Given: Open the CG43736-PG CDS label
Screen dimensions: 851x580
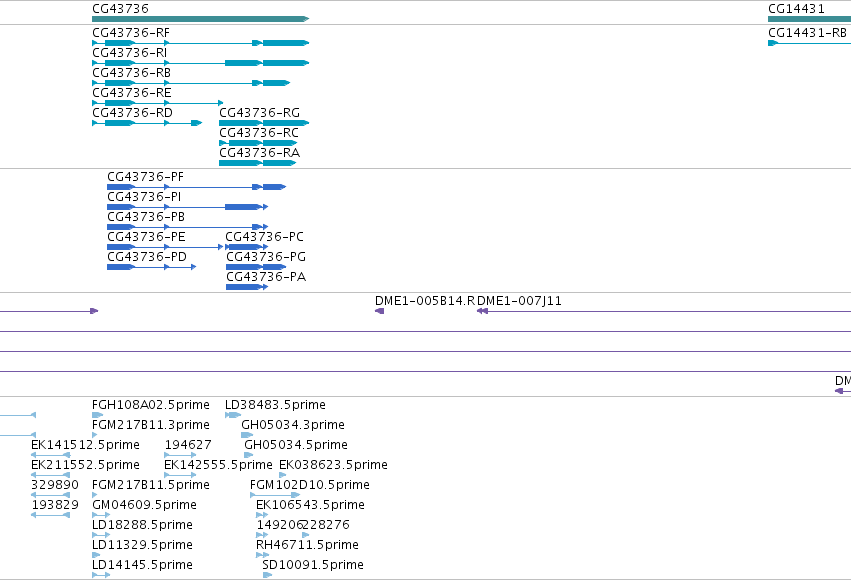Looking at the screenshot, I should [x=266, y=257].
